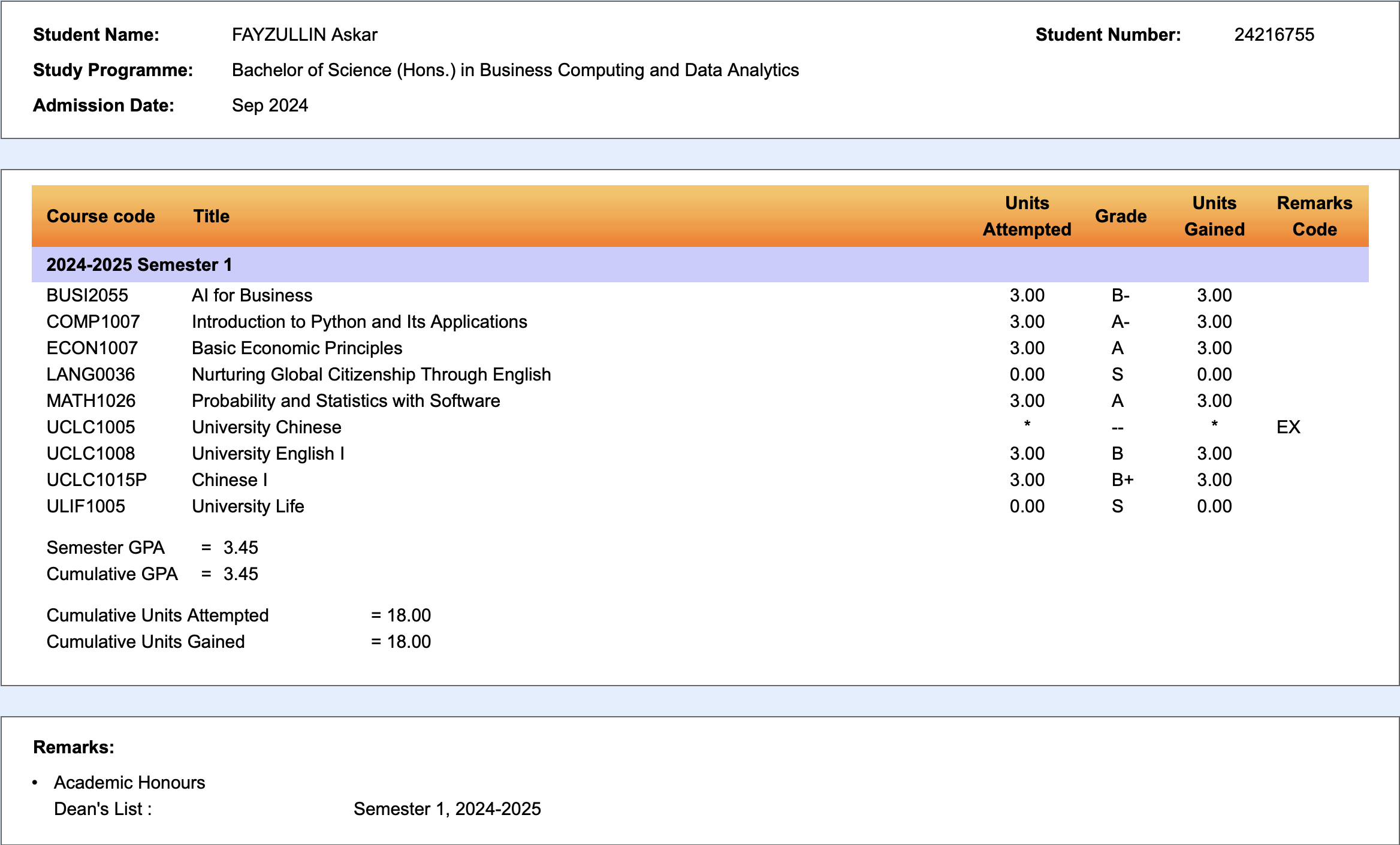This screenshot has width=1400, height=845.
Task: Select the Units Gained column header
Action: 1214,216
